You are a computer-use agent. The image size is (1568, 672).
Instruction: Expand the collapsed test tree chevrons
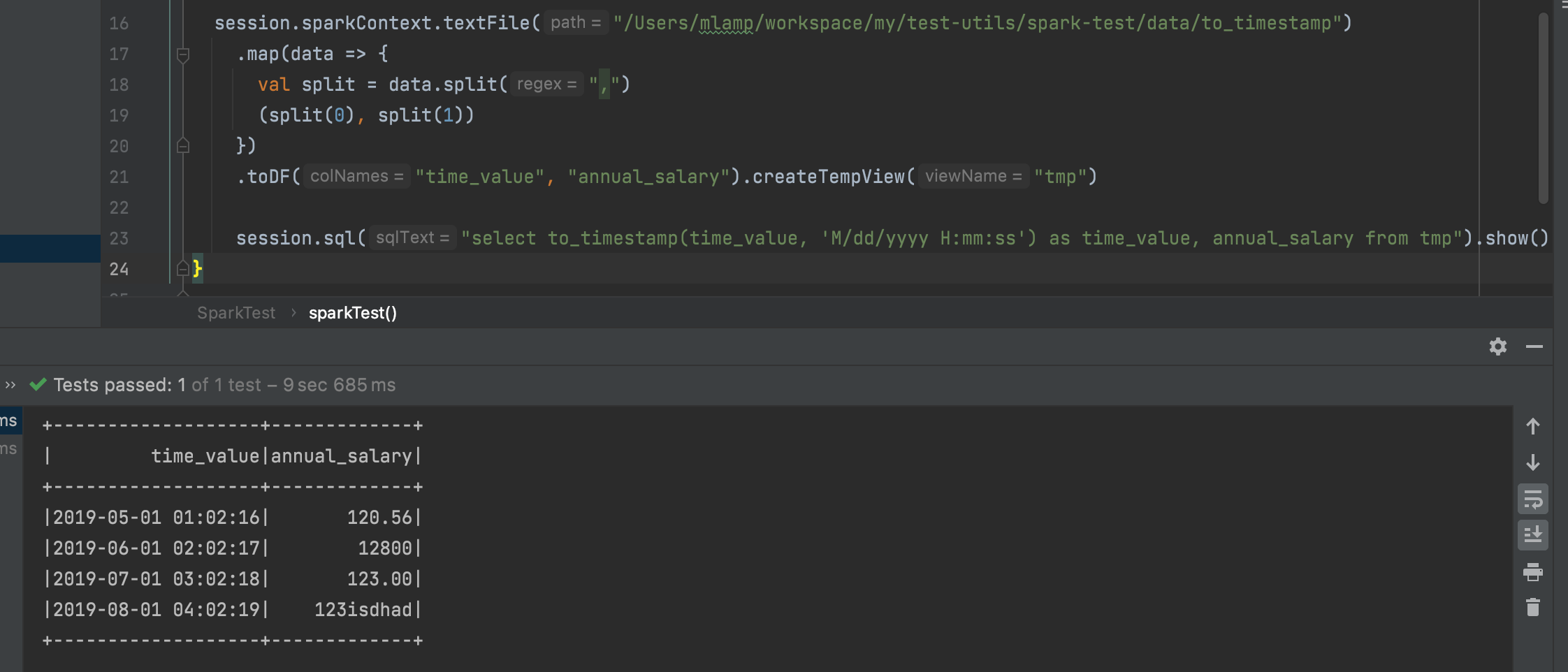coord(10,385)
